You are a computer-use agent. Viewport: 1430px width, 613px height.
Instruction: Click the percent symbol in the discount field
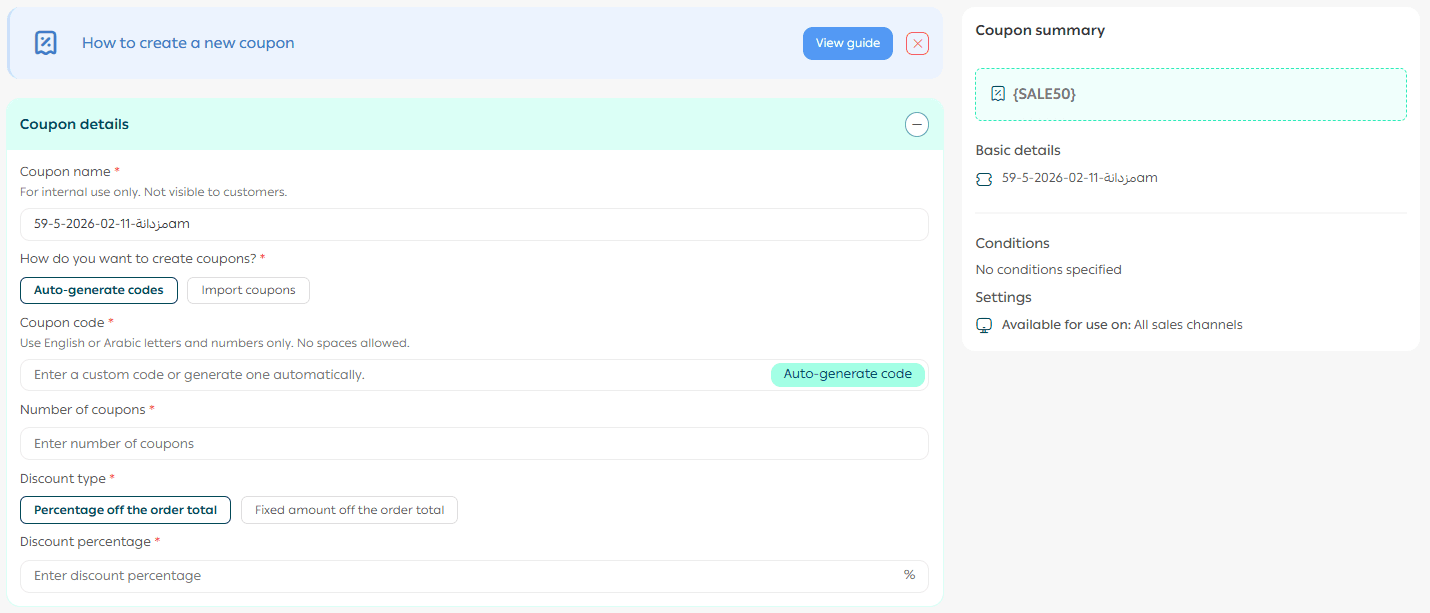coord(909,575)
